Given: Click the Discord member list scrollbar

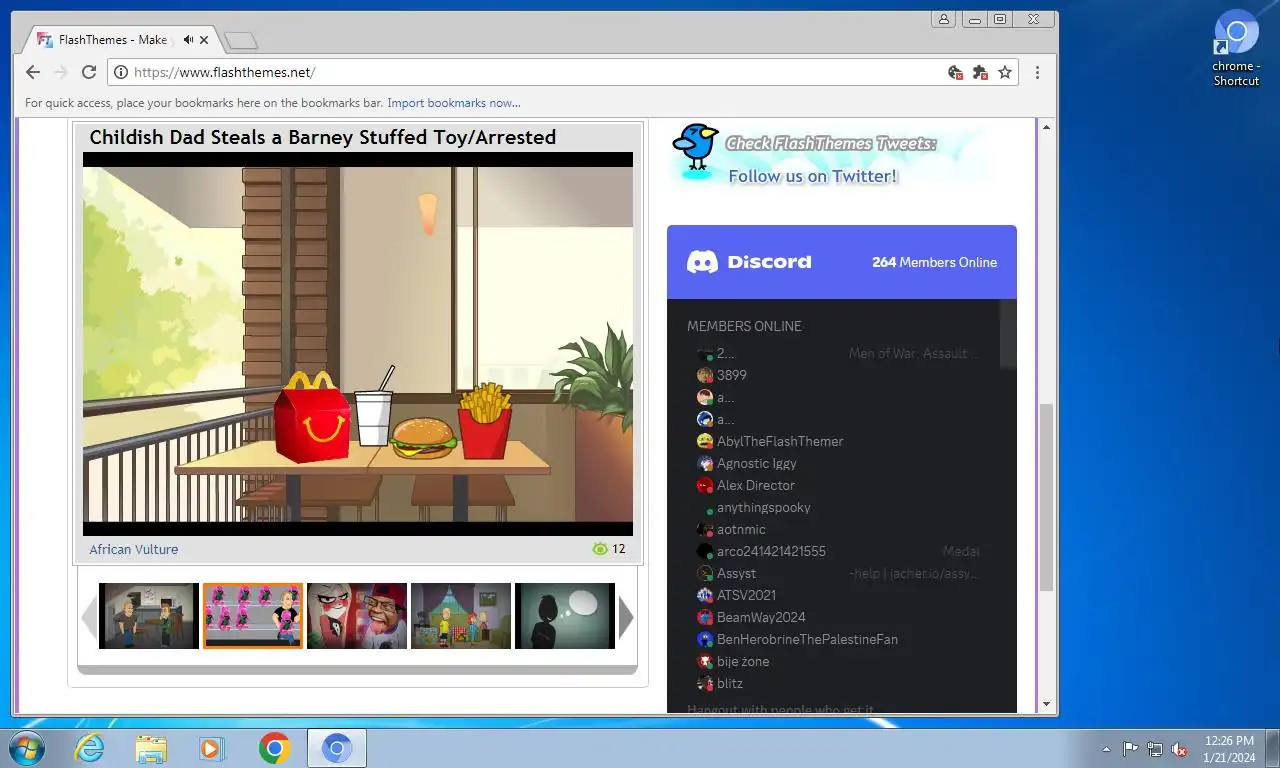Looking at the screenshot, I should pyautogui.click(x=1008, y=335).
